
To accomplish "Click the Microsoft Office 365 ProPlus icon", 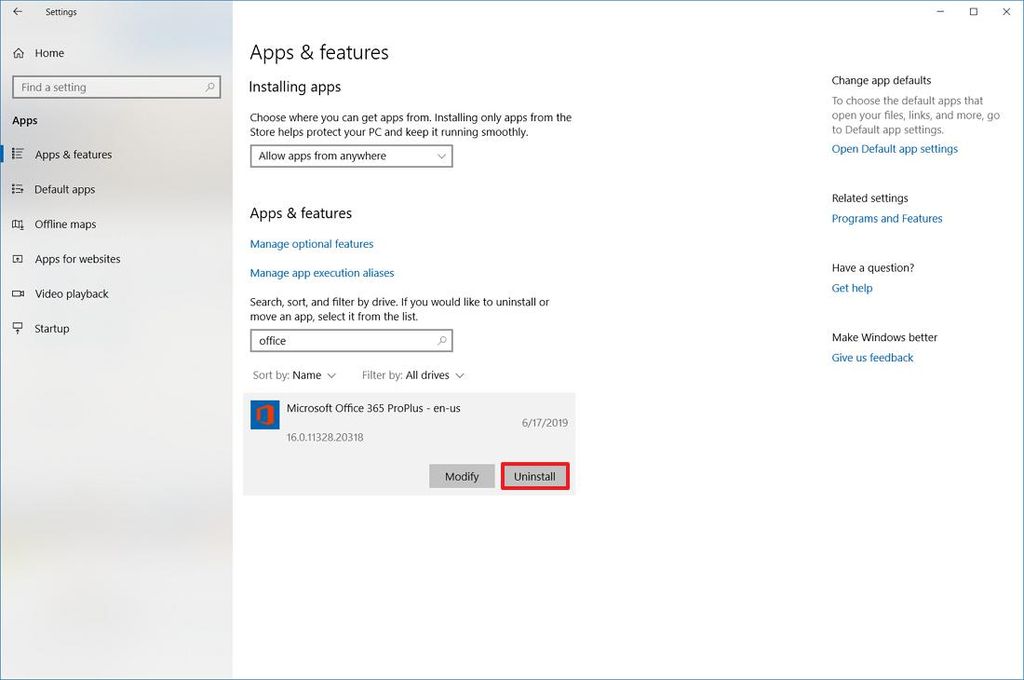I will tap(264, 414).
